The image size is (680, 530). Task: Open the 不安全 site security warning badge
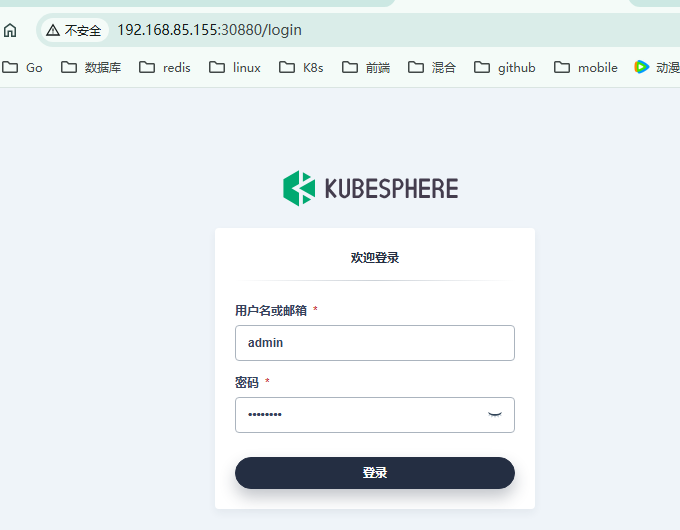[74, 30]
